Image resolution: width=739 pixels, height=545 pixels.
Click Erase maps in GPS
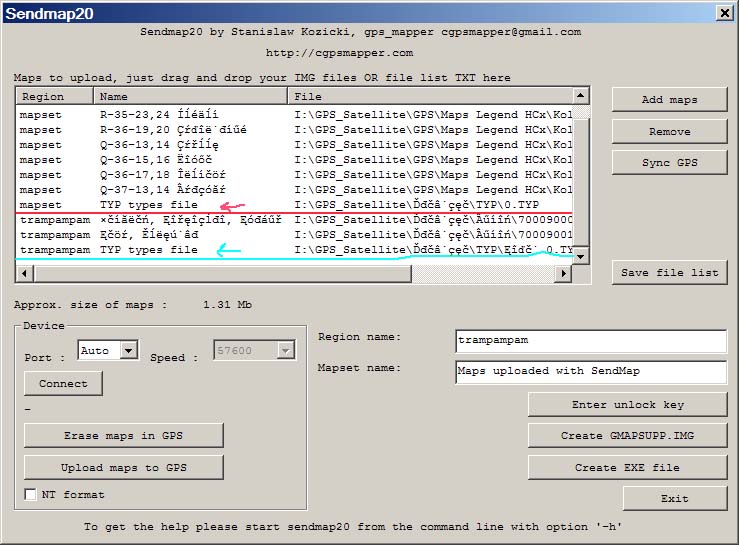pos(123,435)
